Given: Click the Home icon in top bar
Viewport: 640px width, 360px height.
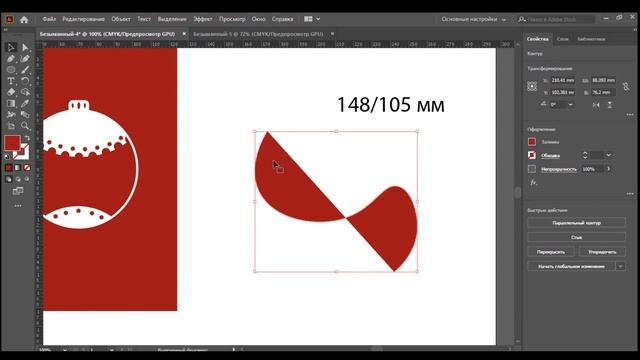Looking at the screenshot, I should [24, 19].
